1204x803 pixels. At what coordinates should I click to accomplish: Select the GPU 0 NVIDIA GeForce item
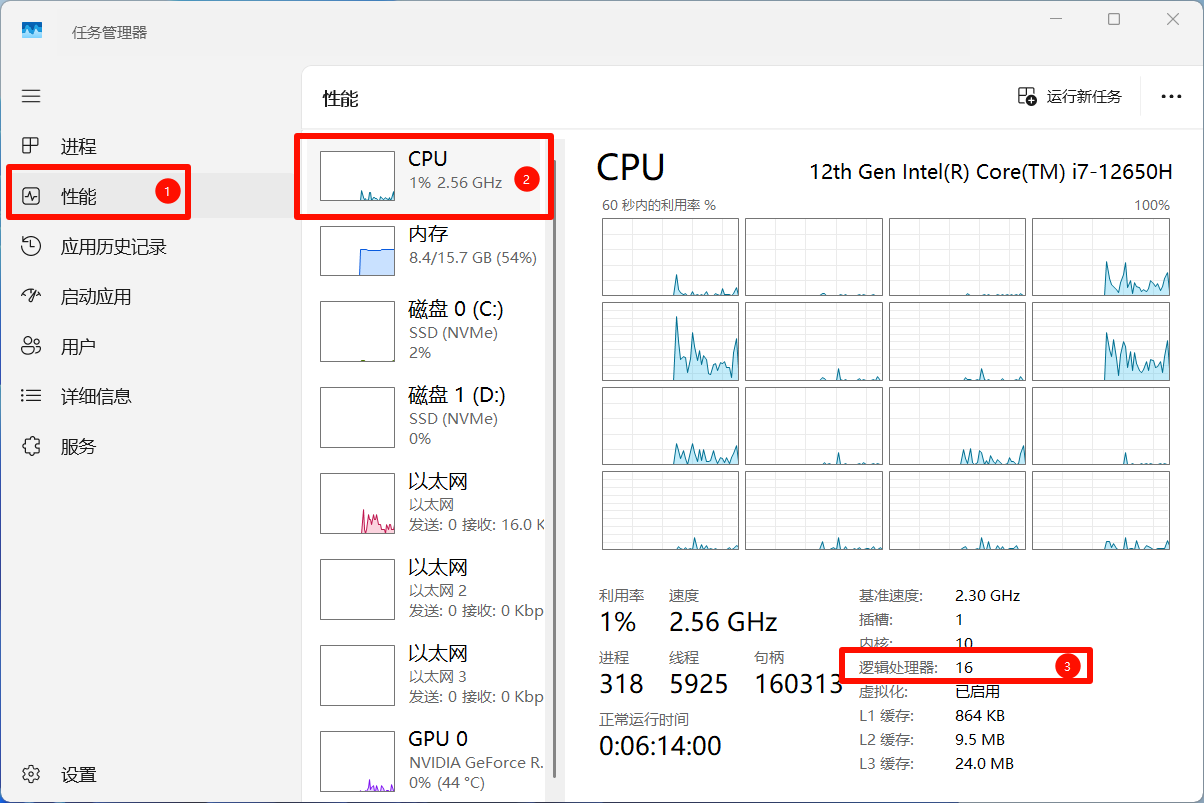point(430,761)
